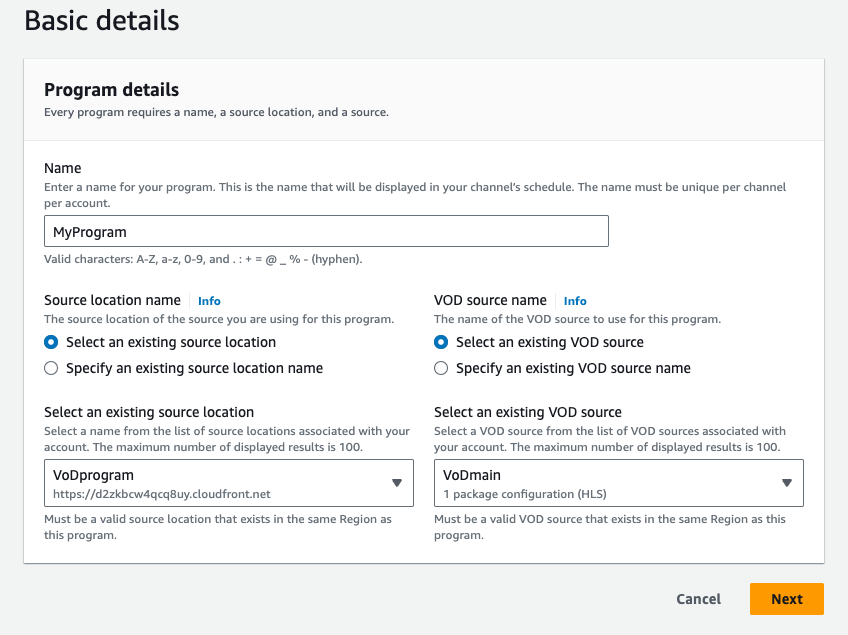Click the arrow icon on VoDprogram dropdown

coord(396,483)
